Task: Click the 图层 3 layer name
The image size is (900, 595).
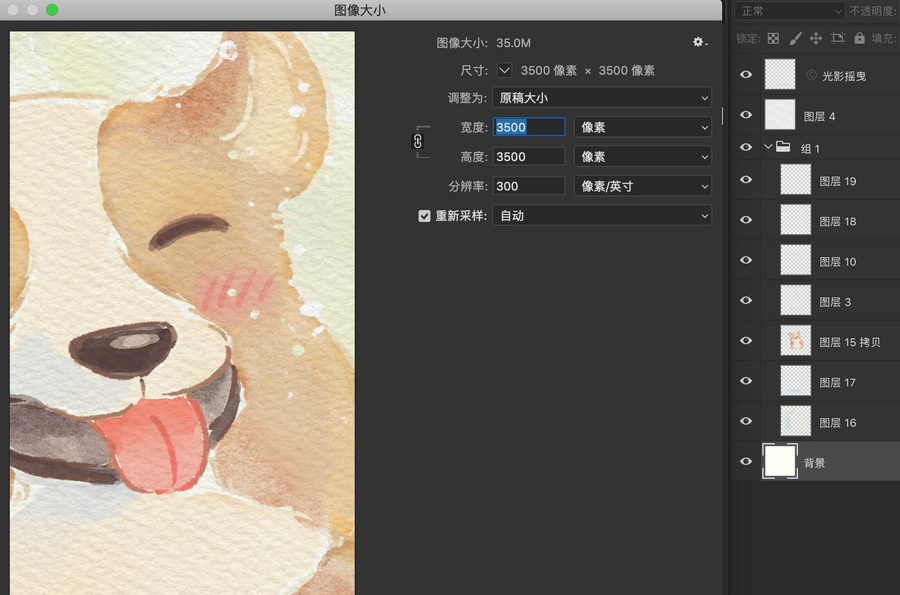Action: tap(835, 302)
